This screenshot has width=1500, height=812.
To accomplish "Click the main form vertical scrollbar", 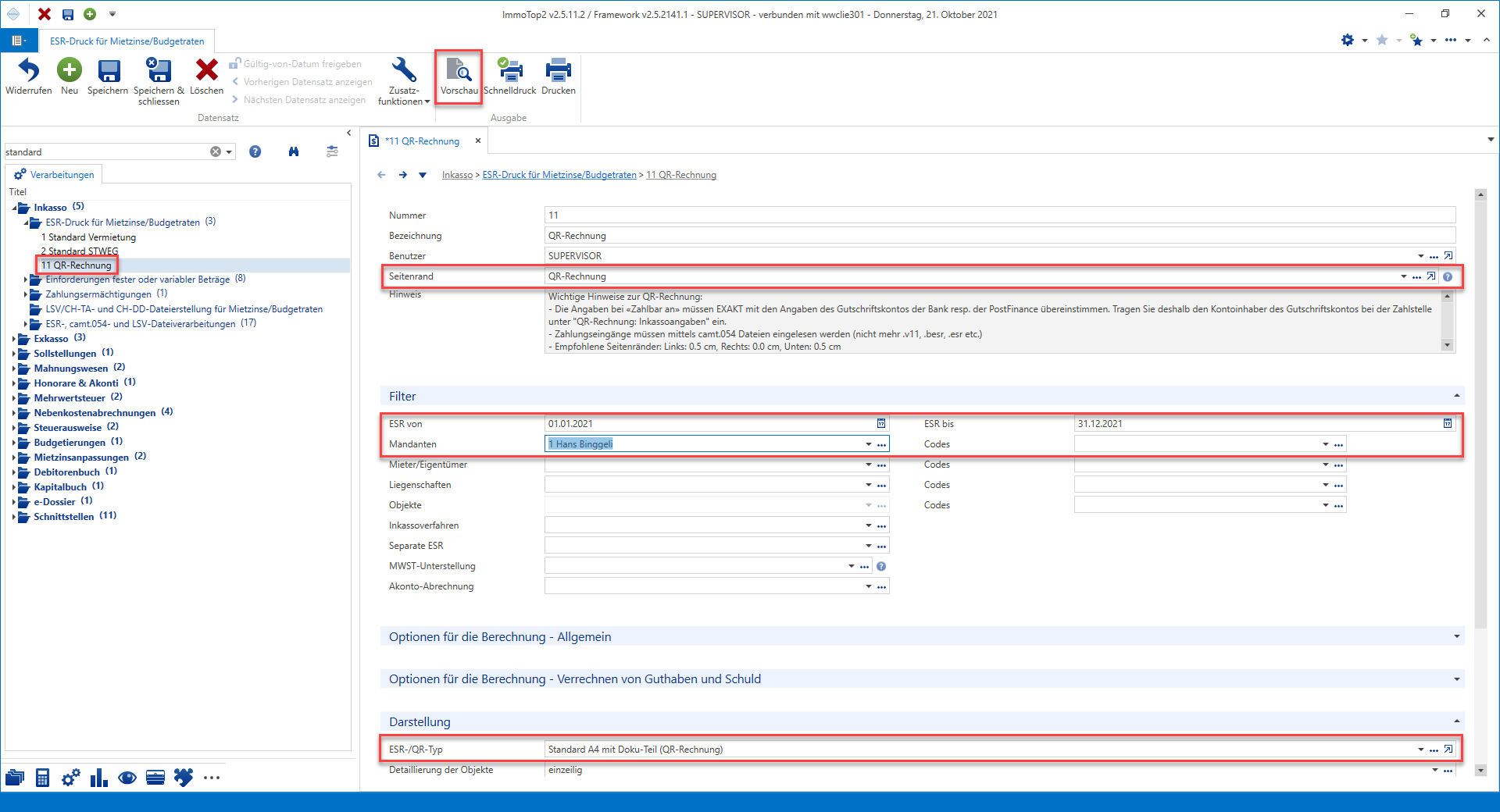I will 1480,414.
